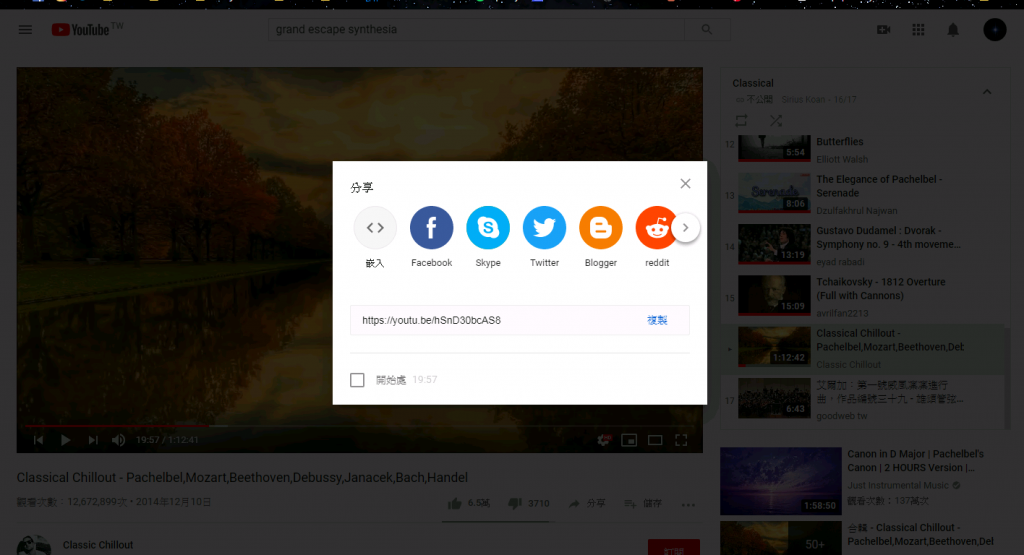Play Butterflies by Elliott Walsh
The height and width of the screenshot is (555, 1024).
pyautogui.click(x=863, y=149)
